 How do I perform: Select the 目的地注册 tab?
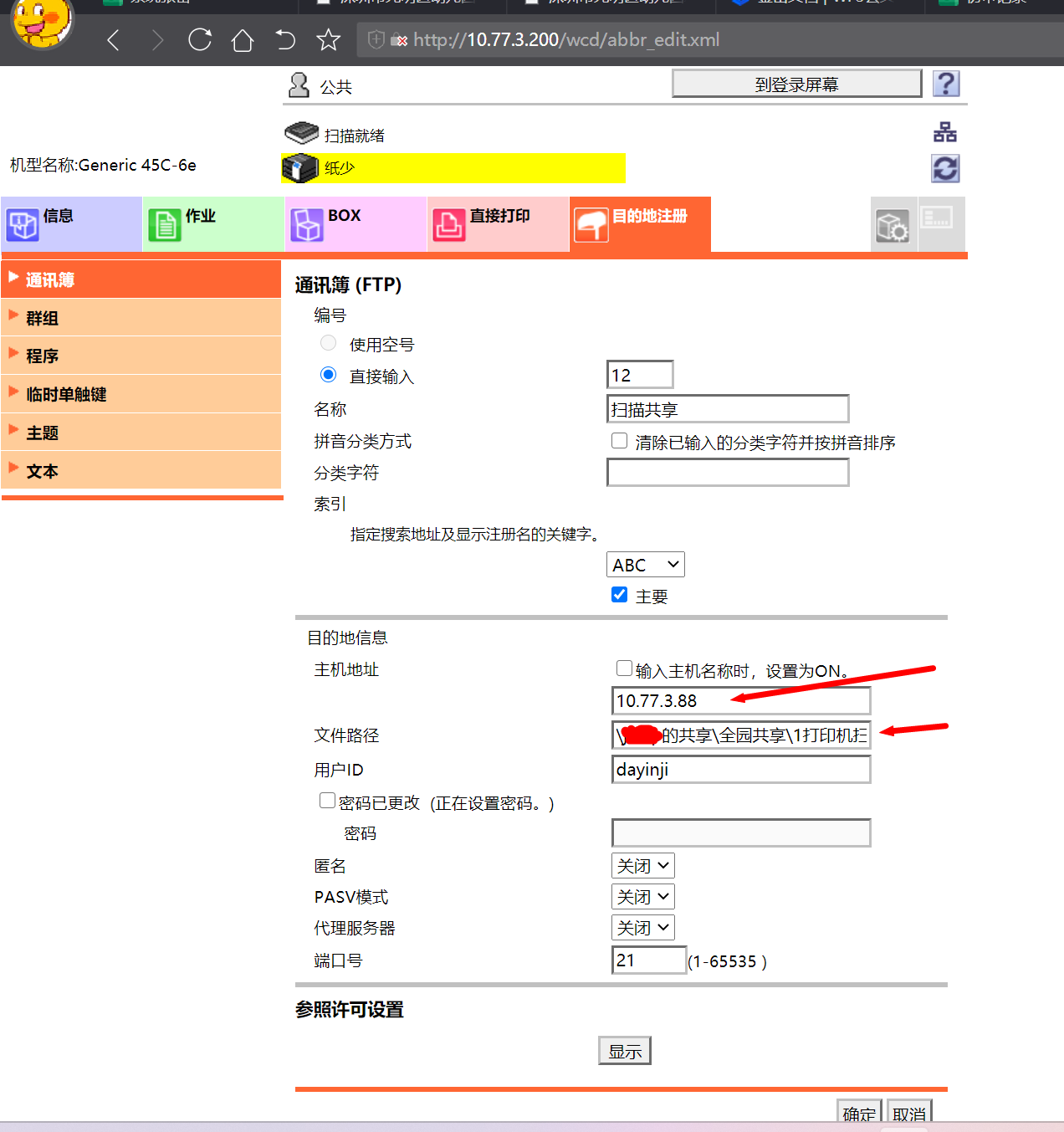(640, 224)
